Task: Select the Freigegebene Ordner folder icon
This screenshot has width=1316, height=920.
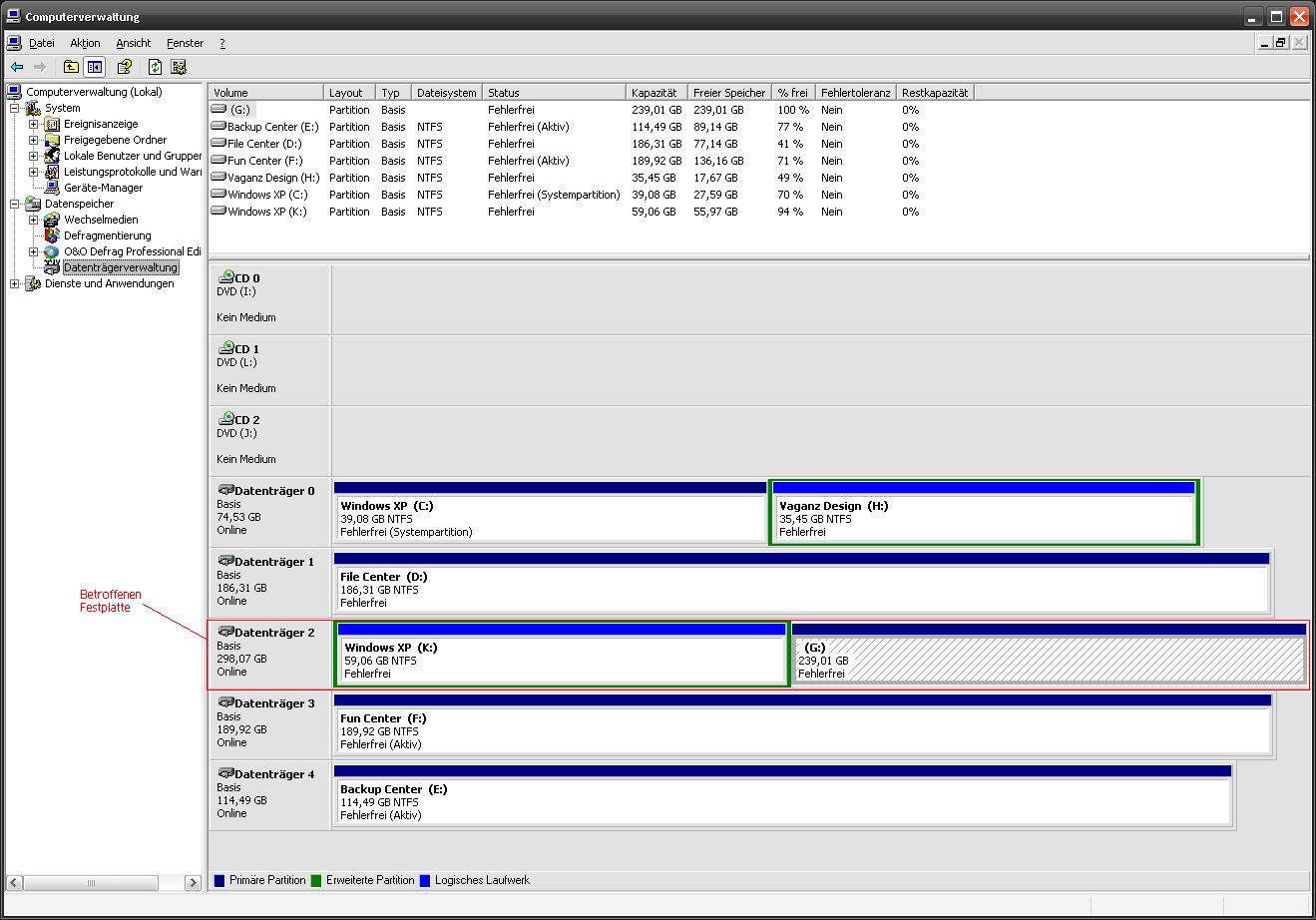Action: pyautogui.click(x=53, y=140)
